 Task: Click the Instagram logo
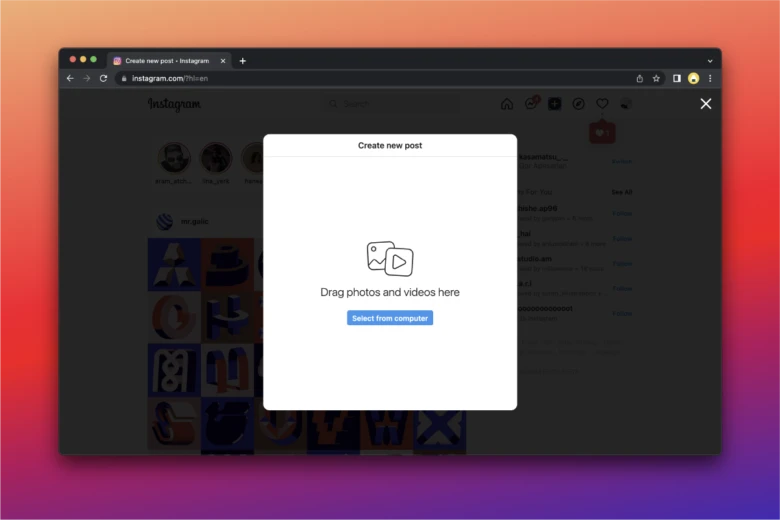pos(174,104)
